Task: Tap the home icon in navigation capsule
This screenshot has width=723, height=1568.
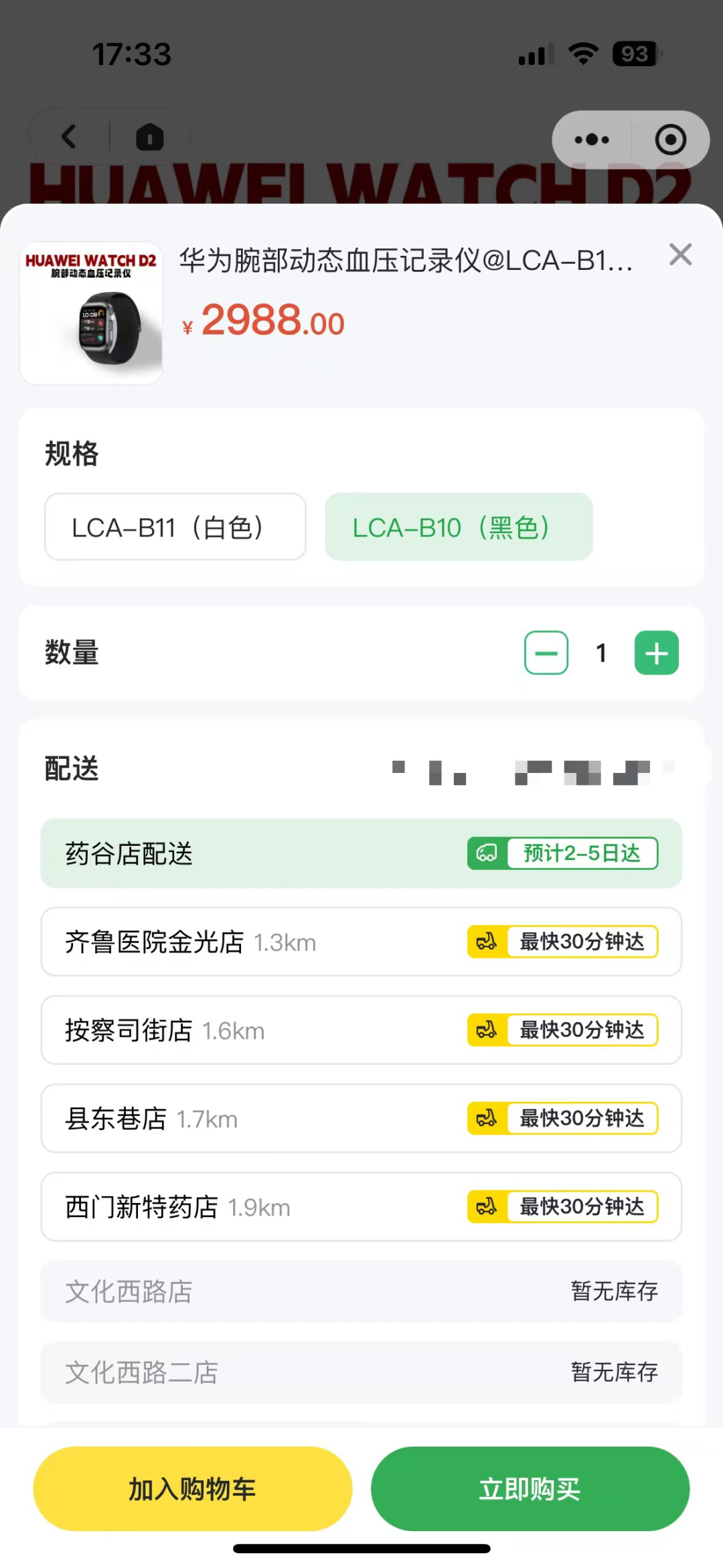Action: [149, 137]
